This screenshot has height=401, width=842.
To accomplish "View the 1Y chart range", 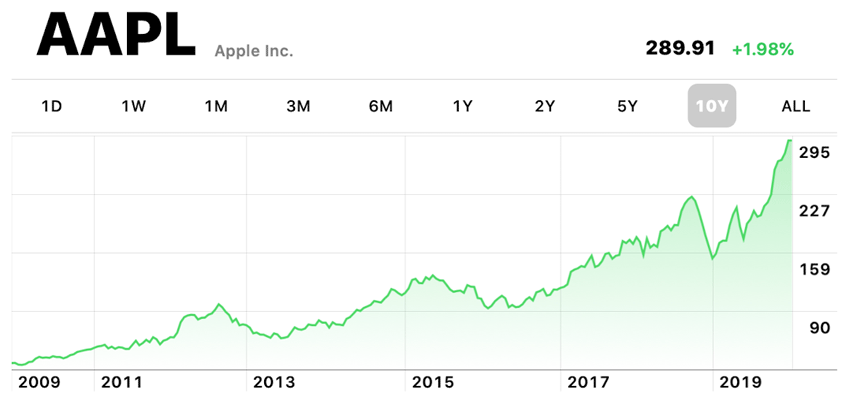I will pos(462,106).
